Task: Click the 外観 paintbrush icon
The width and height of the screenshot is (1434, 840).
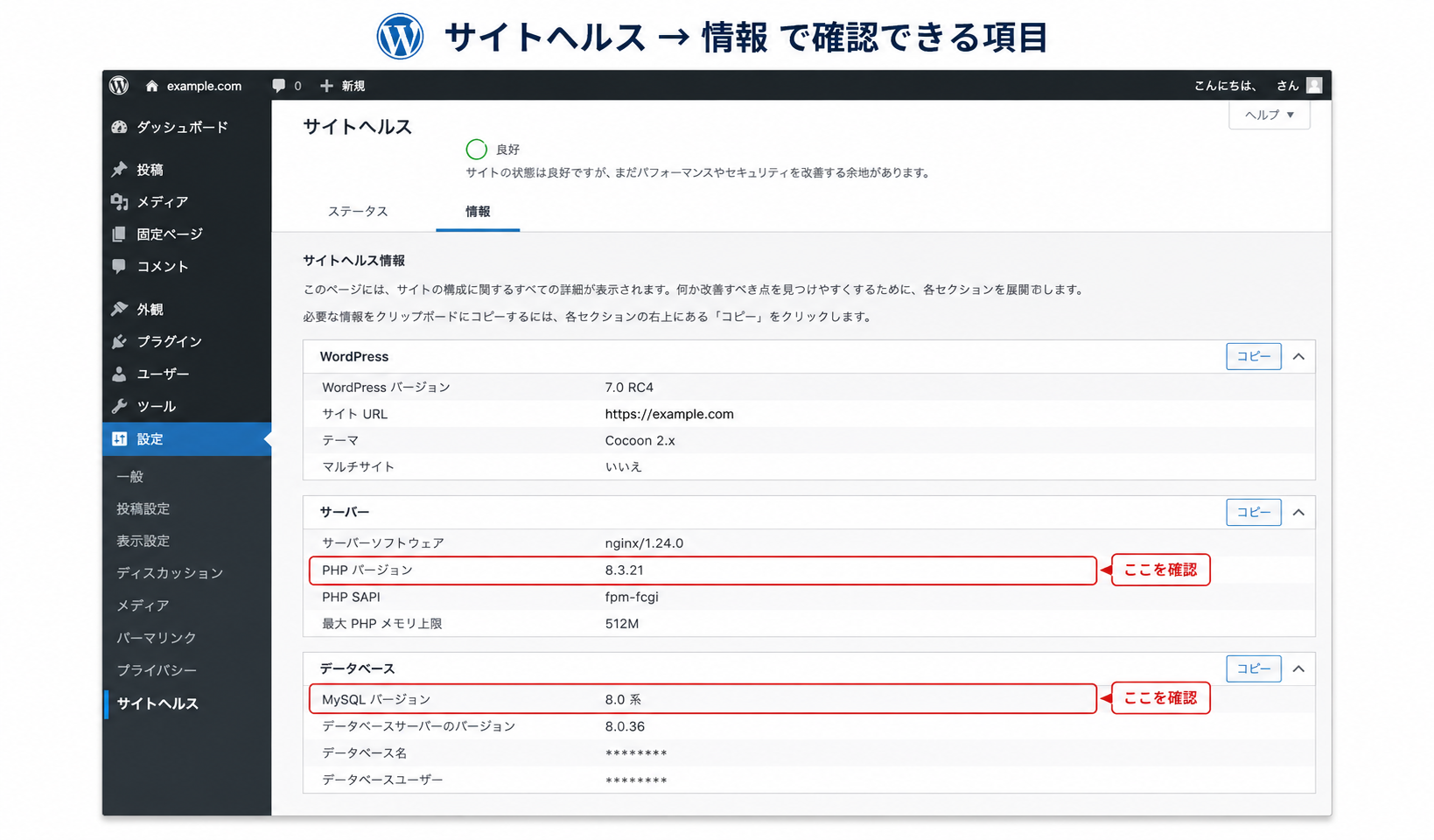Action: tap(120, 309)
